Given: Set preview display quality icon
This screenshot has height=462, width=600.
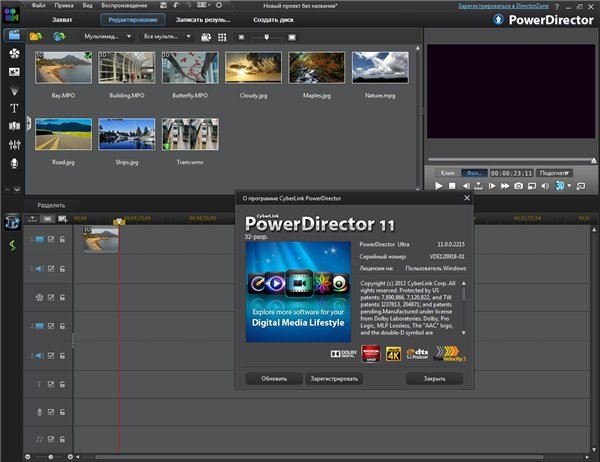Looking at the screenshot, I should tap(532, 186).
